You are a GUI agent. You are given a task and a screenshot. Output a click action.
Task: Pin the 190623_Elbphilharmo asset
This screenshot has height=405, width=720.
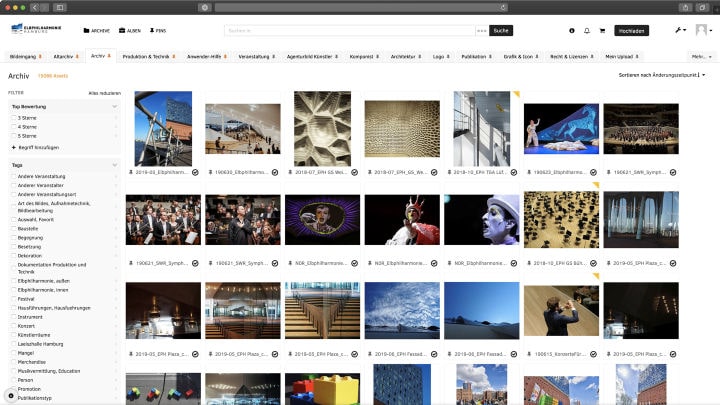pos(529,173)
